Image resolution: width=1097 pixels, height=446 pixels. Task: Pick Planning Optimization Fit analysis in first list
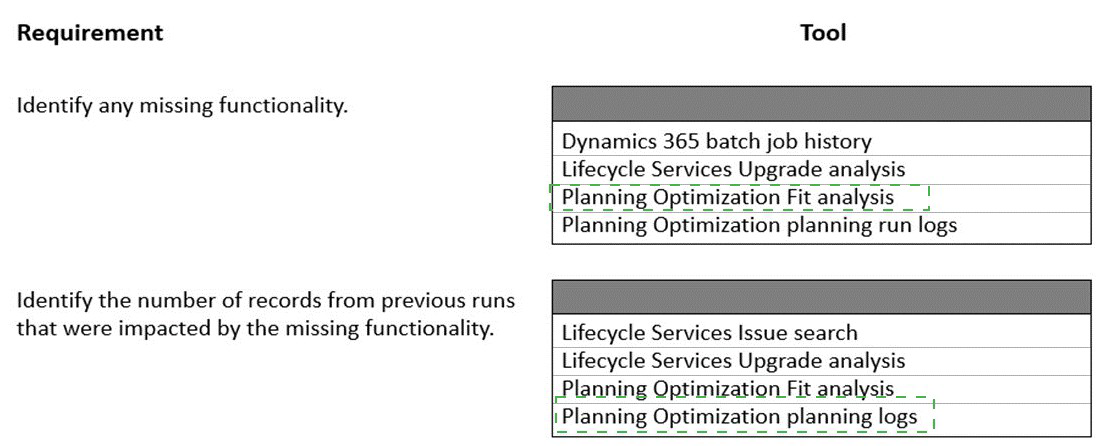728,197
